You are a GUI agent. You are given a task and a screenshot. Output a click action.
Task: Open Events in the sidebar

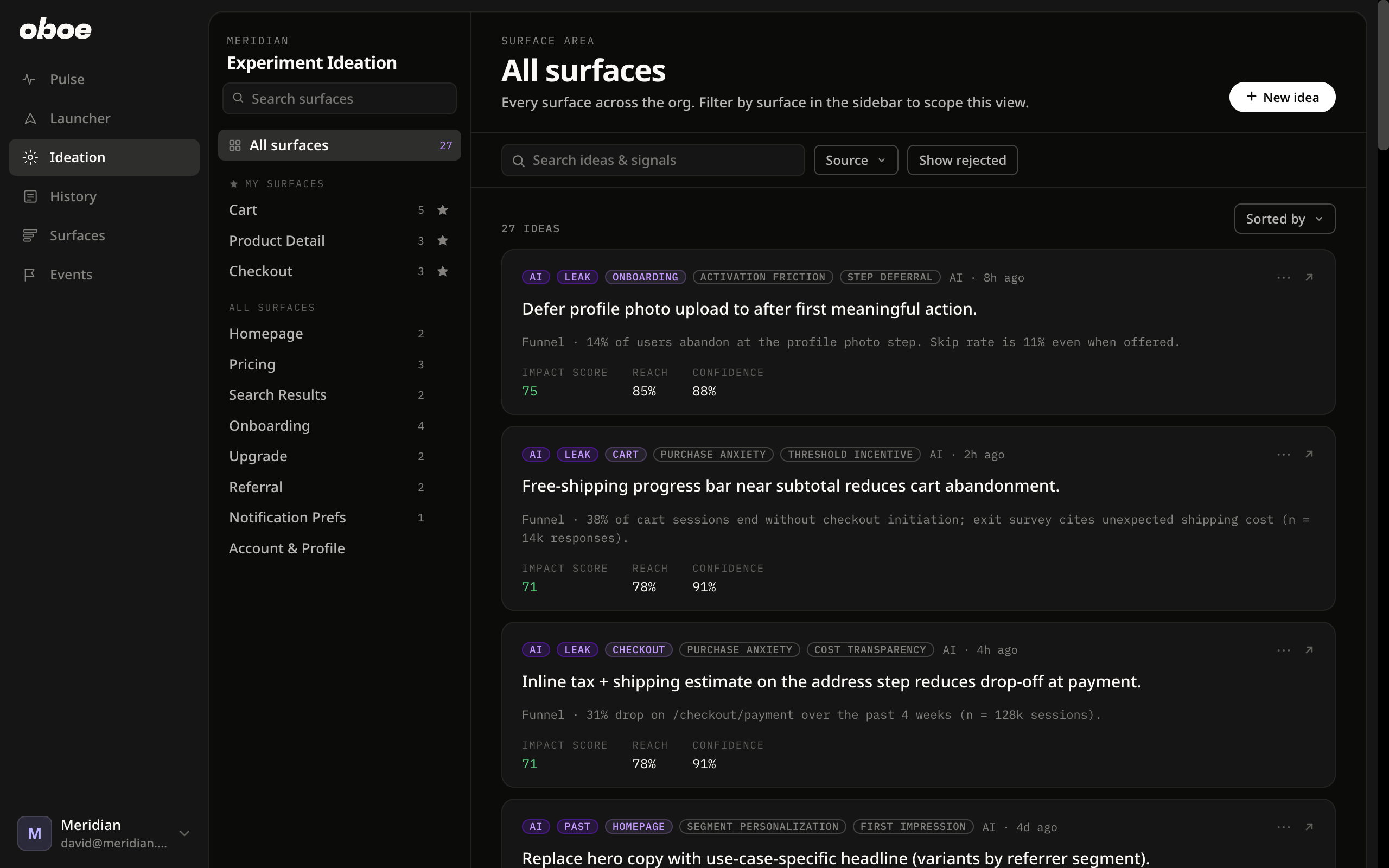(104, 275)
